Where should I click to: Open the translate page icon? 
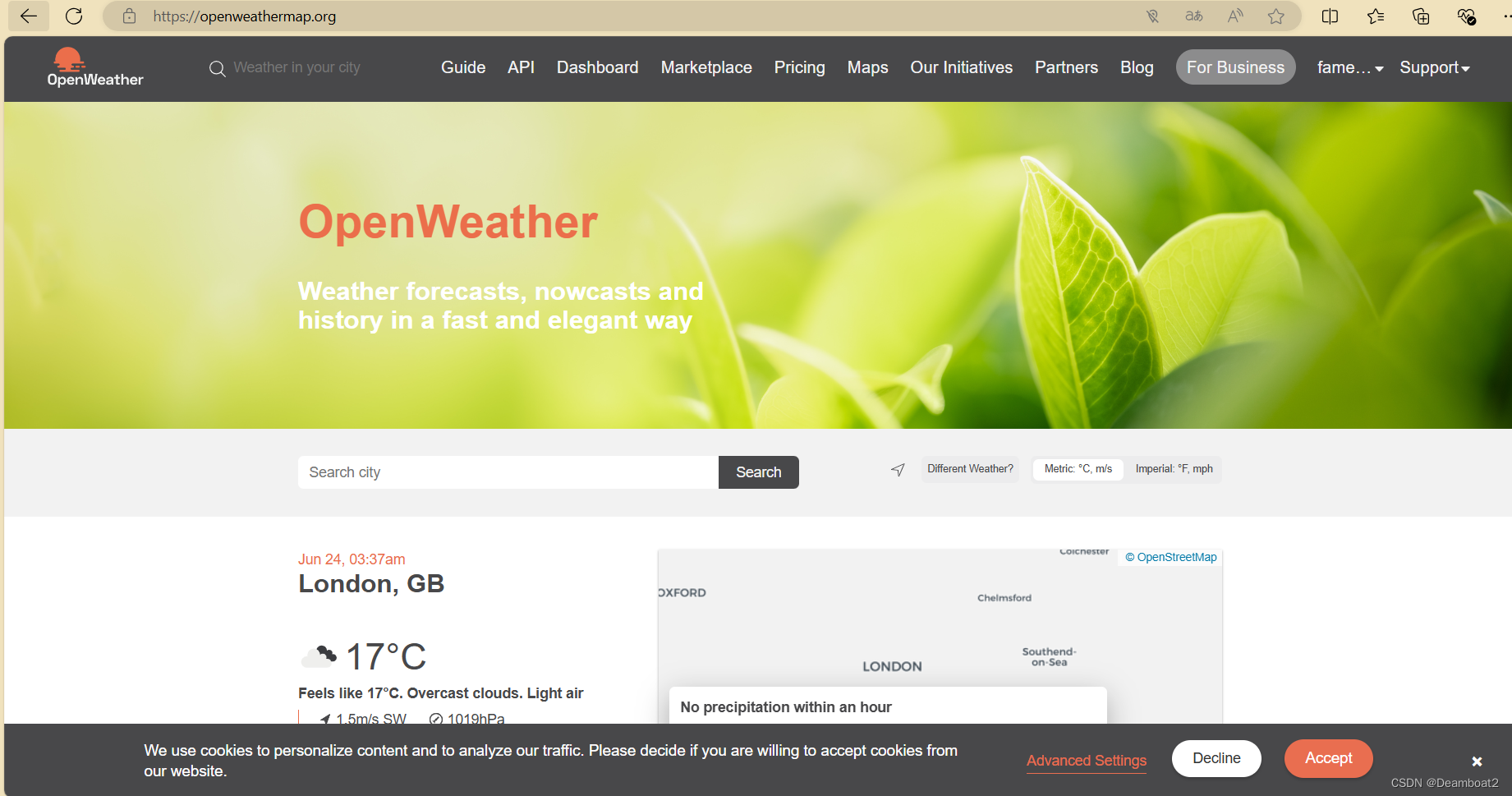click(1194, 16)
